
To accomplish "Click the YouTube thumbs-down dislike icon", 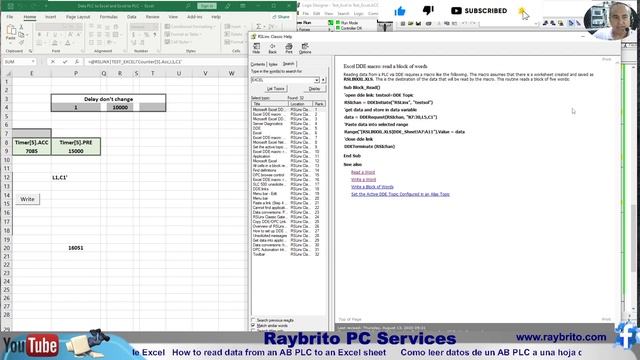I will tap(428, 10).
